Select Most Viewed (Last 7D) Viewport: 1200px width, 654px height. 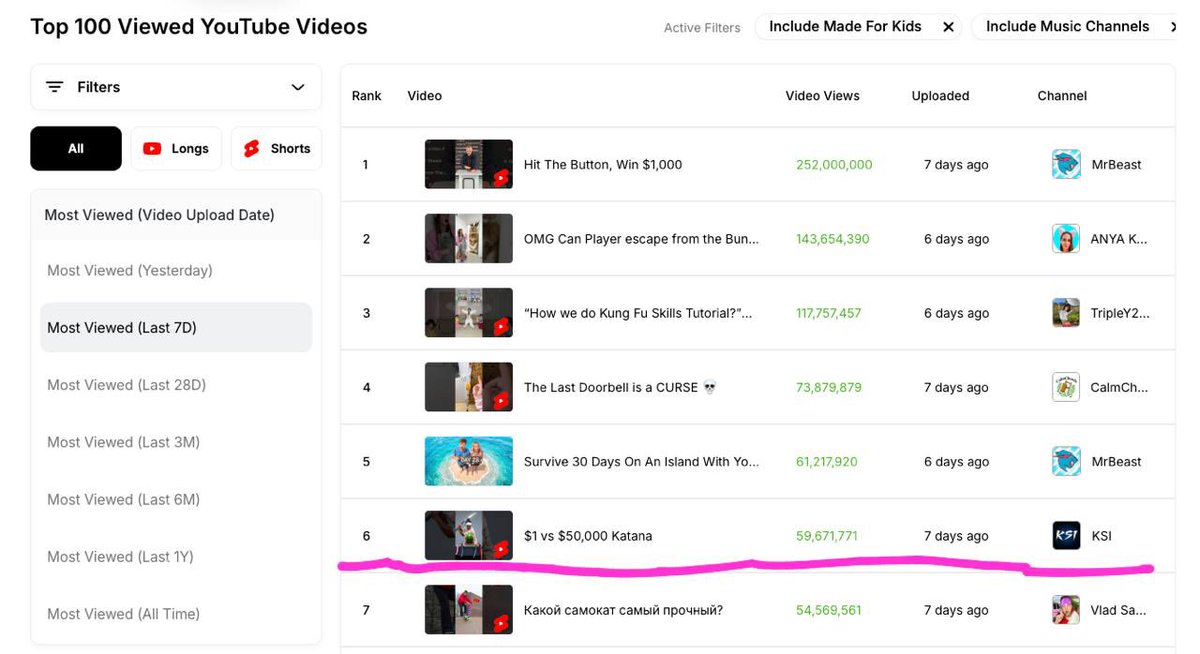(176, 327)
